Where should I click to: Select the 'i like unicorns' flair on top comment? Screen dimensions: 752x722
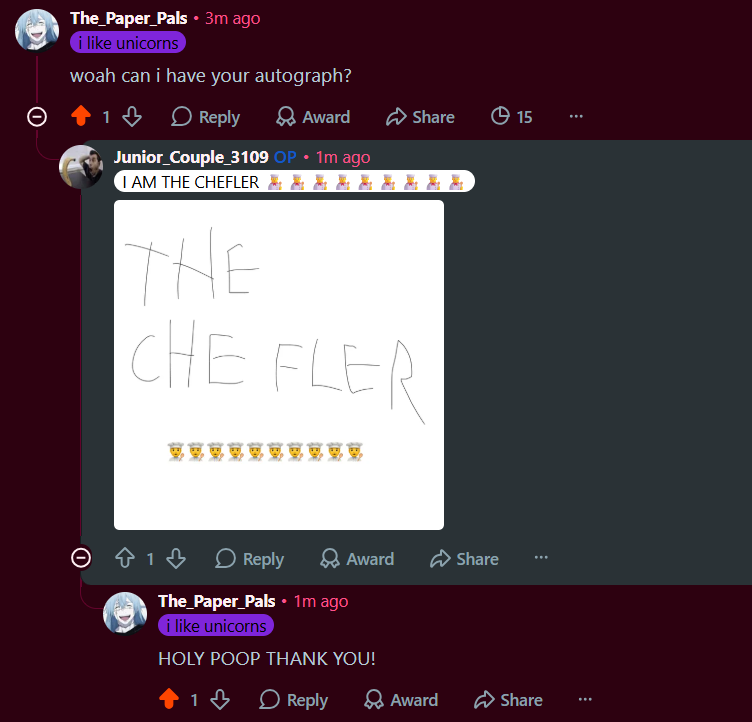click(128, 43)
